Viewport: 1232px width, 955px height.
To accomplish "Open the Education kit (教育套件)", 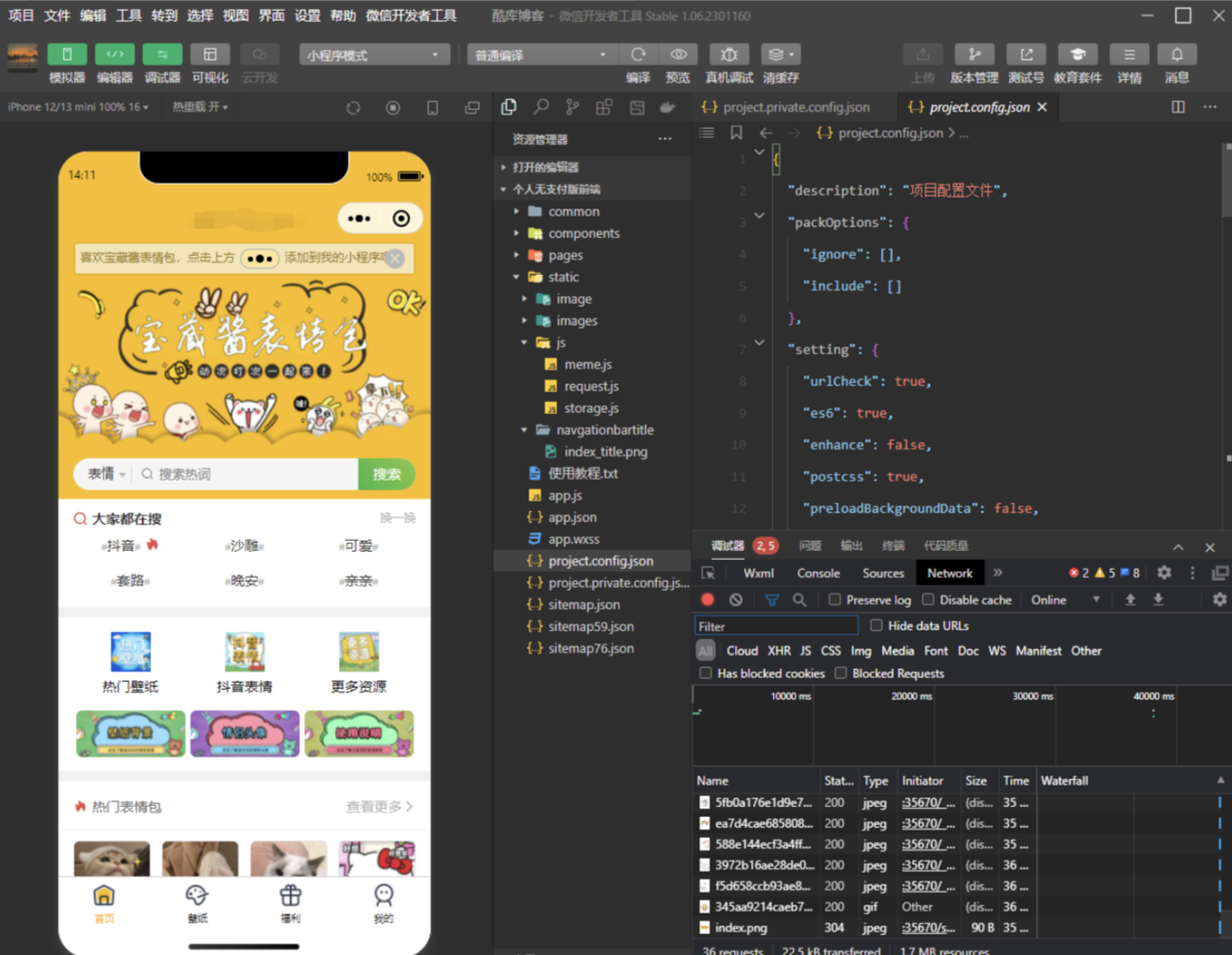I will click(1078, 55).
